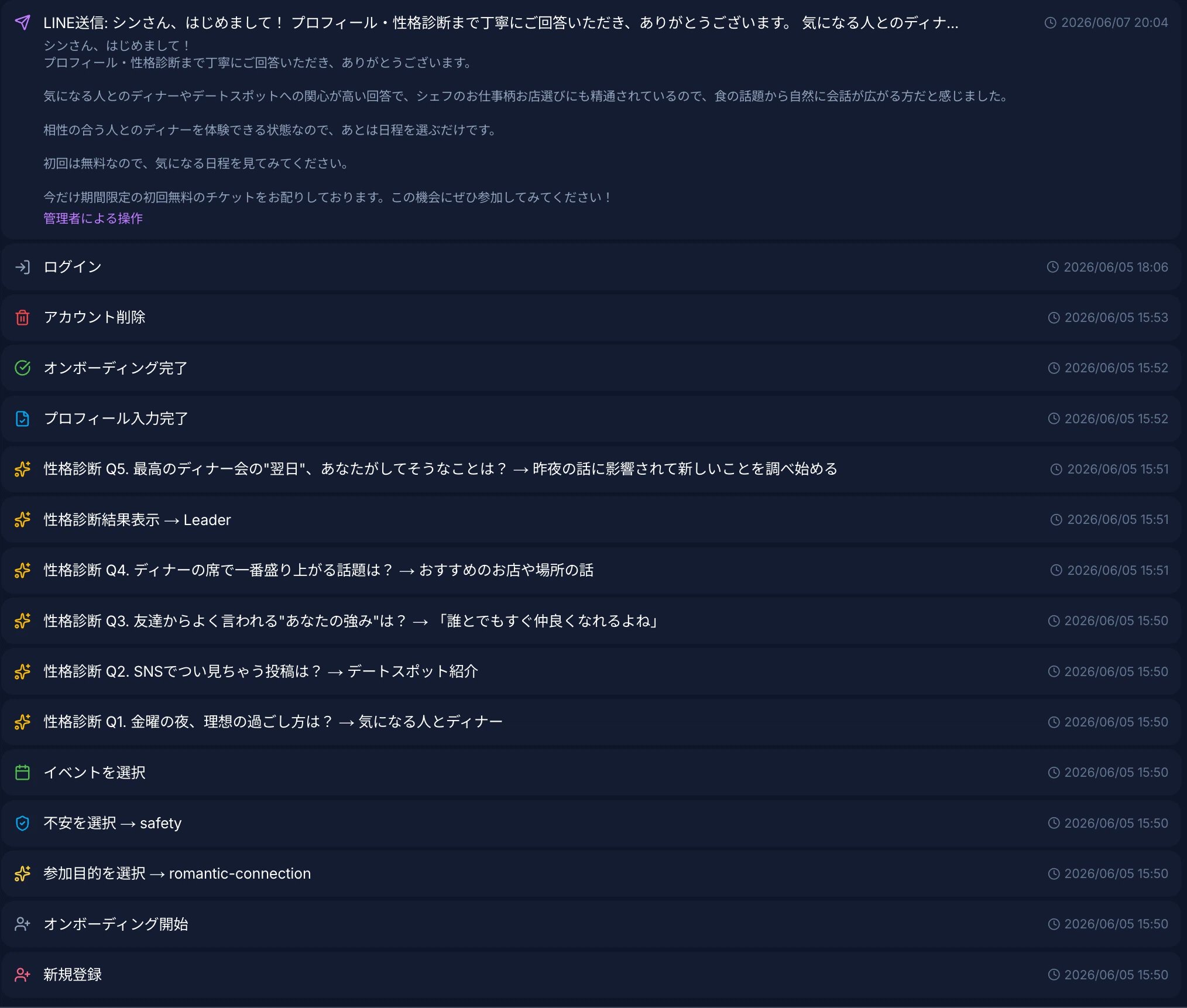This screenshot has width=1187, height=1008.
Task: Click the paper-plane icon of the LINE送信 entry
Action: [x=22, y=22]
